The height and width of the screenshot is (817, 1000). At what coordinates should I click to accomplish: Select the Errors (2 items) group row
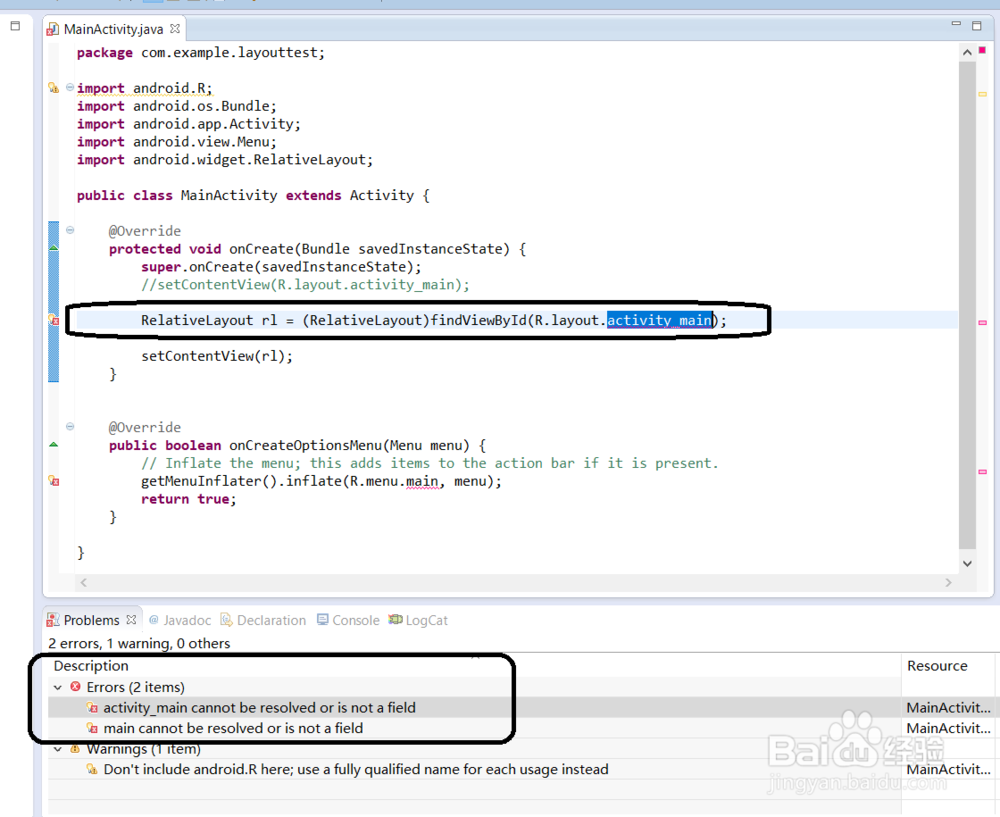coord(474,687)
